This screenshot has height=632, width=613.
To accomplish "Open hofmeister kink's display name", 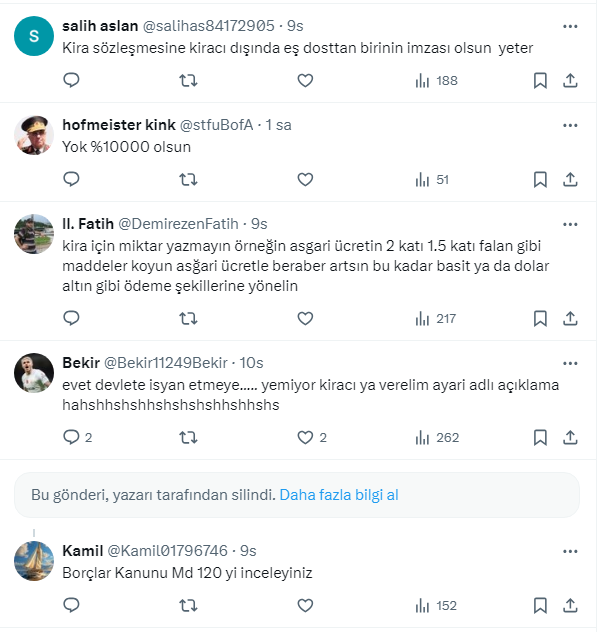I will click(x=118, y=125).
